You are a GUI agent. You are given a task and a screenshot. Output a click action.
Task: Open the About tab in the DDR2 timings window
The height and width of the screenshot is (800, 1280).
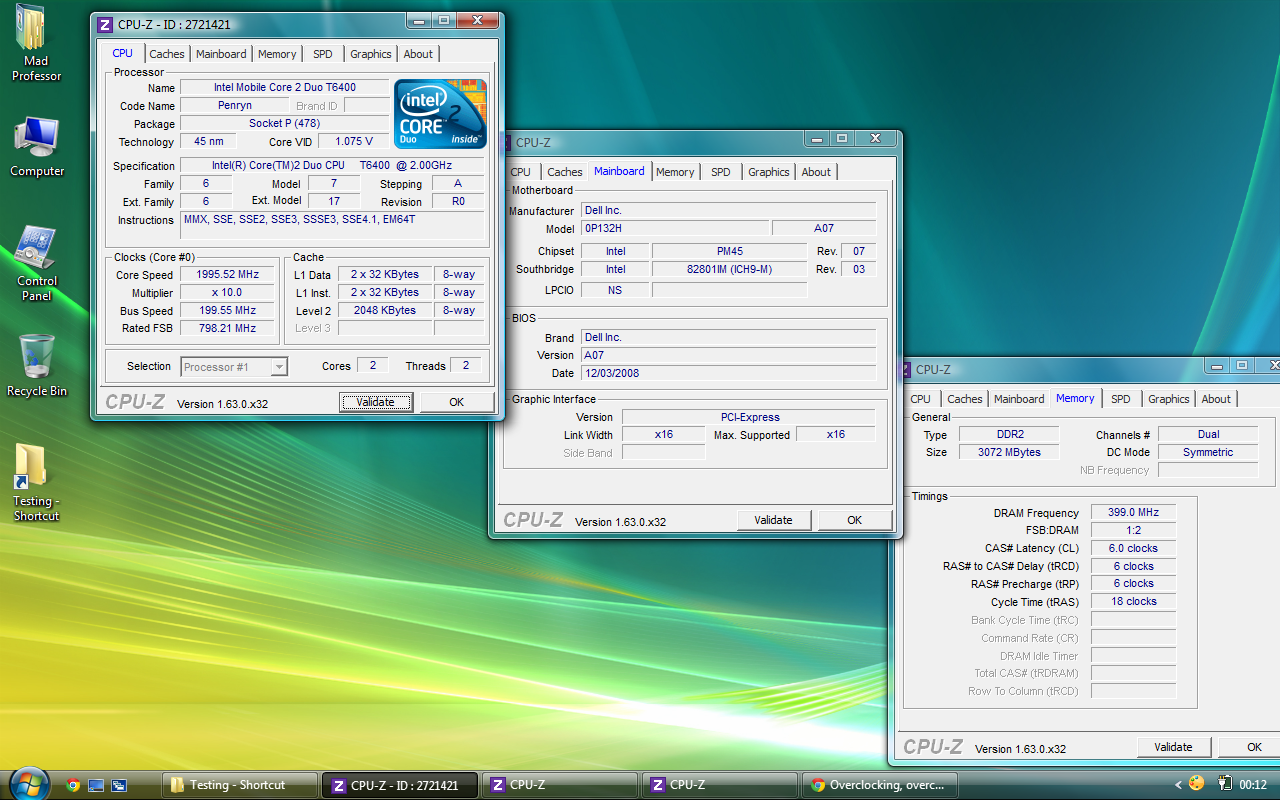coord(1216,399)
